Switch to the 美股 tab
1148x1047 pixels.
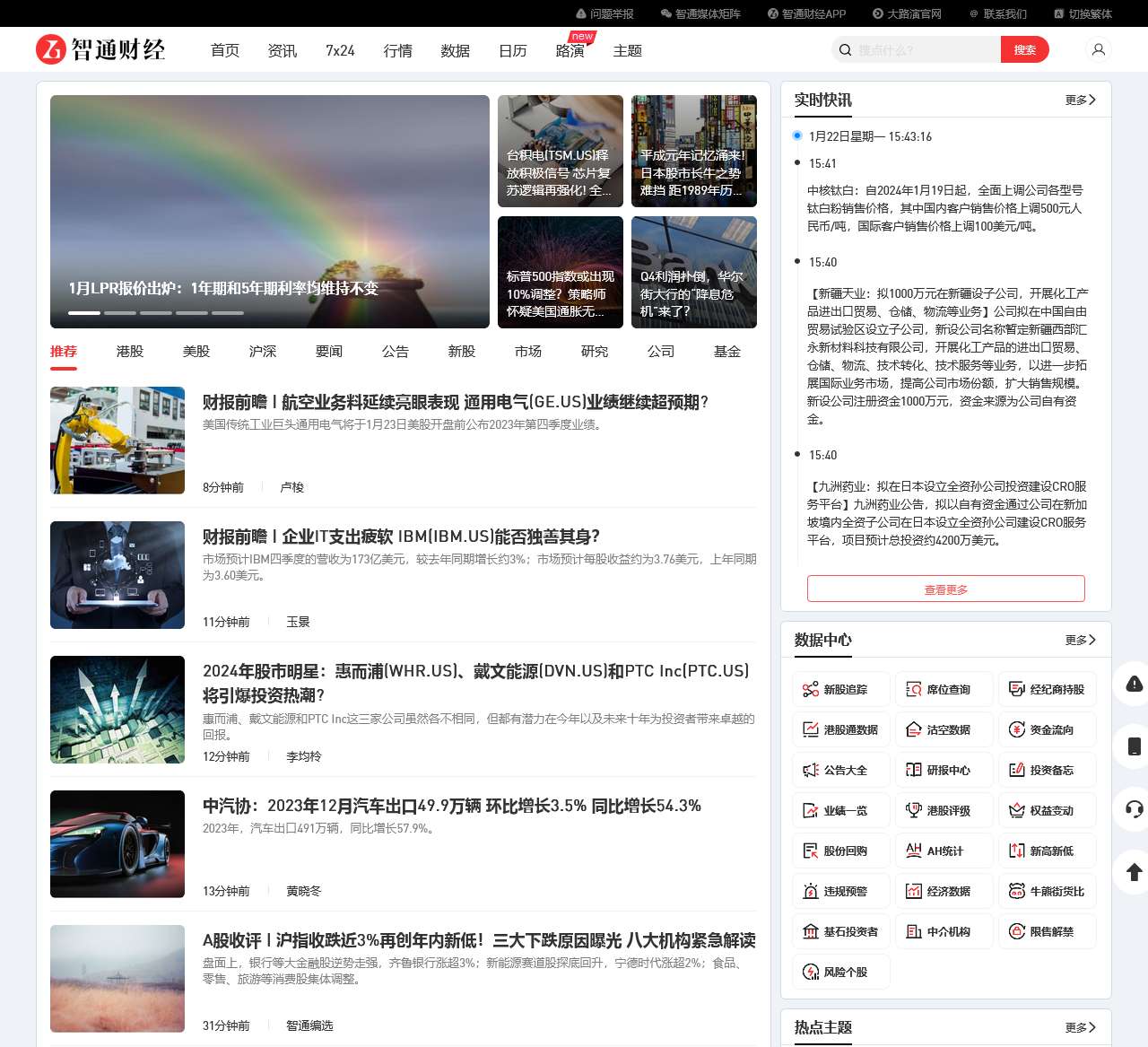coord(196,352)
